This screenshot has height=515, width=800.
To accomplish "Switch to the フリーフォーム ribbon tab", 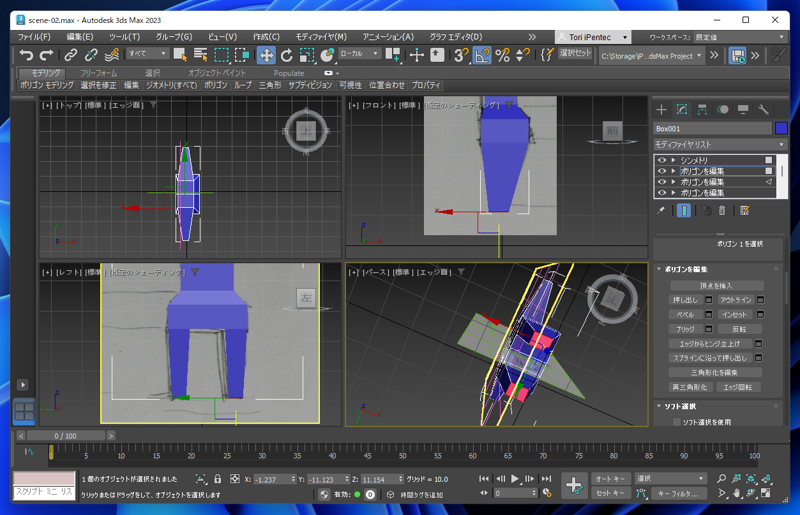I will (98, 73).
